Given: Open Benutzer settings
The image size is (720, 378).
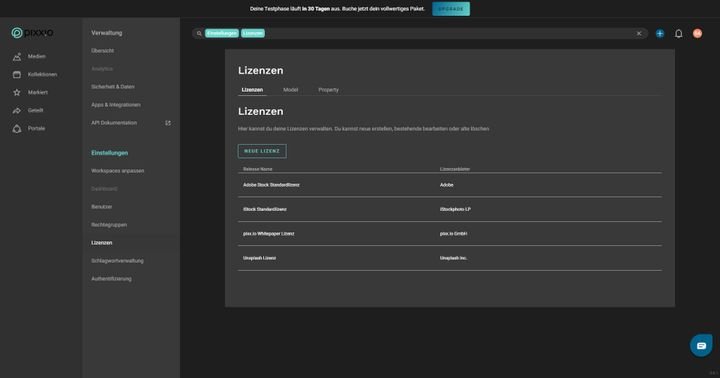Looking at the screenshot, I should coord(101,207).
